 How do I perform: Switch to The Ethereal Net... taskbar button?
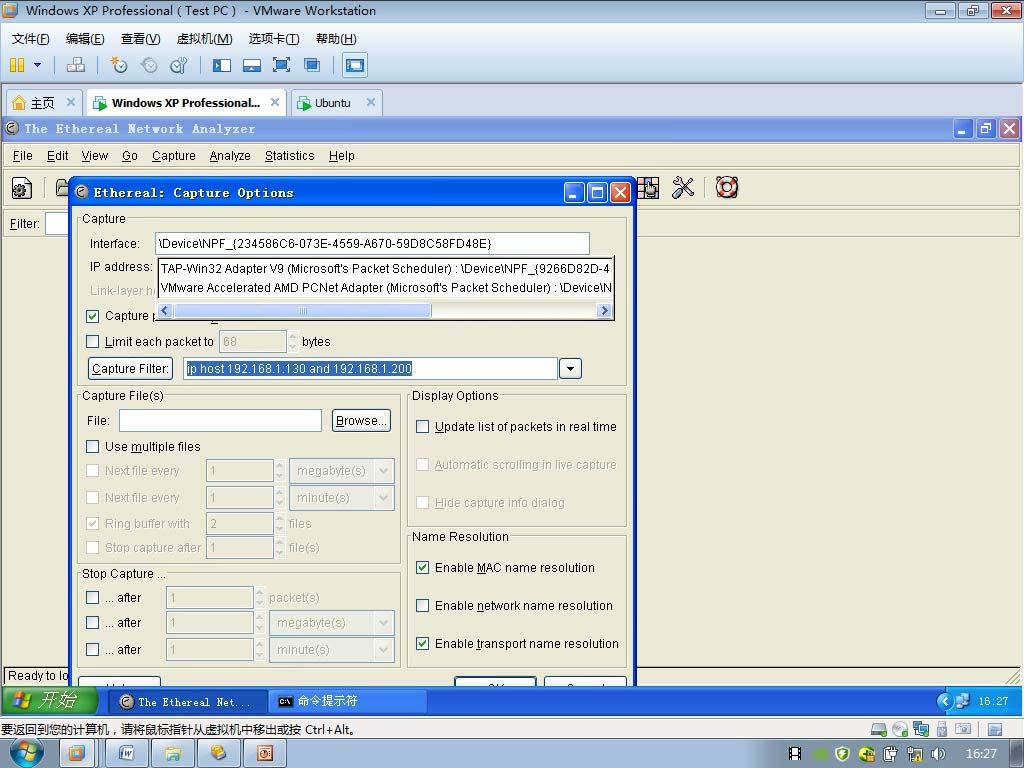187,702
